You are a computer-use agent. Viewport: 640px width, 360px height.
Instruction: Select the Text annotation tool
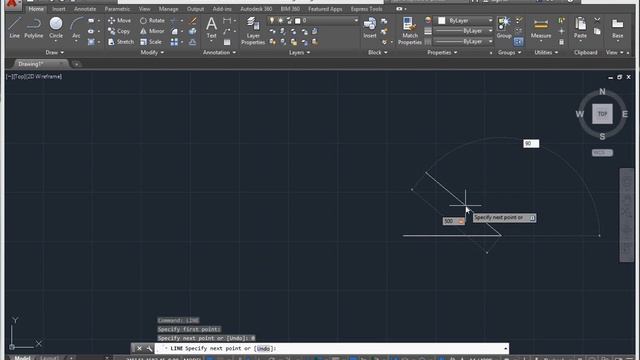[x=211, y=28]
